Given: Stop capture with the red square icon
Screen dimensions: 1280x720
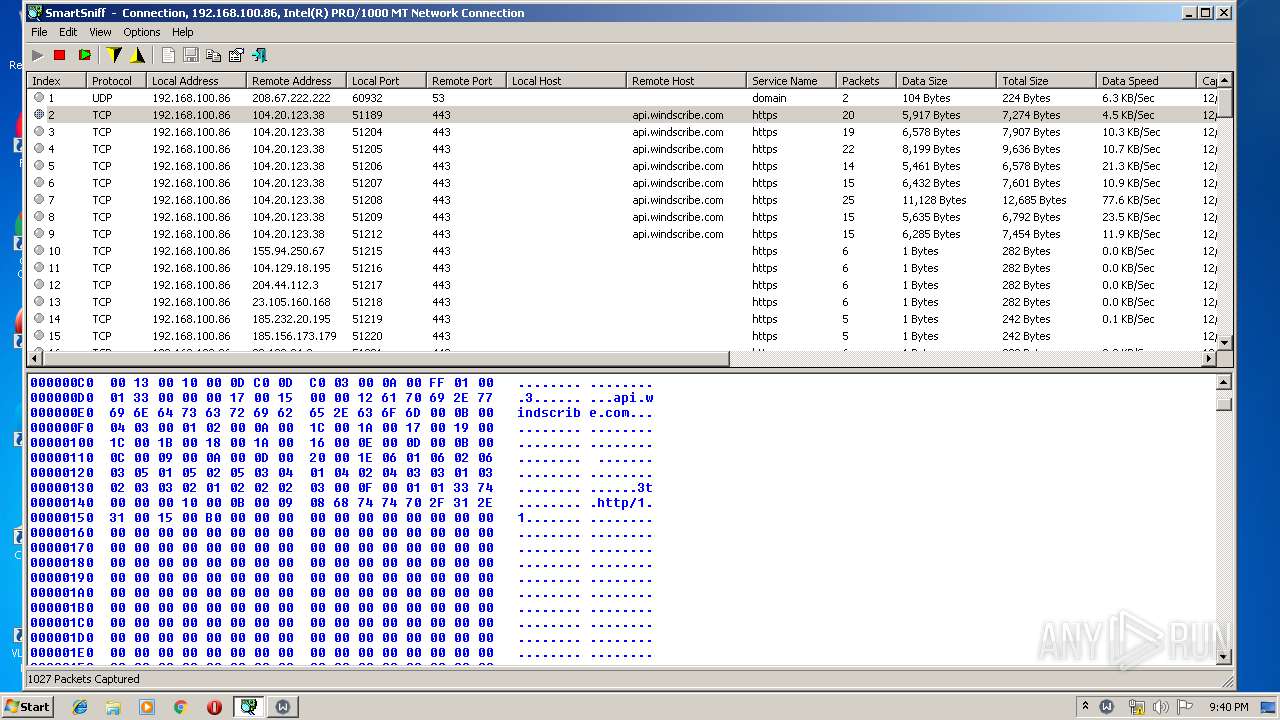Looking at the screenshot, I should 59,55.
